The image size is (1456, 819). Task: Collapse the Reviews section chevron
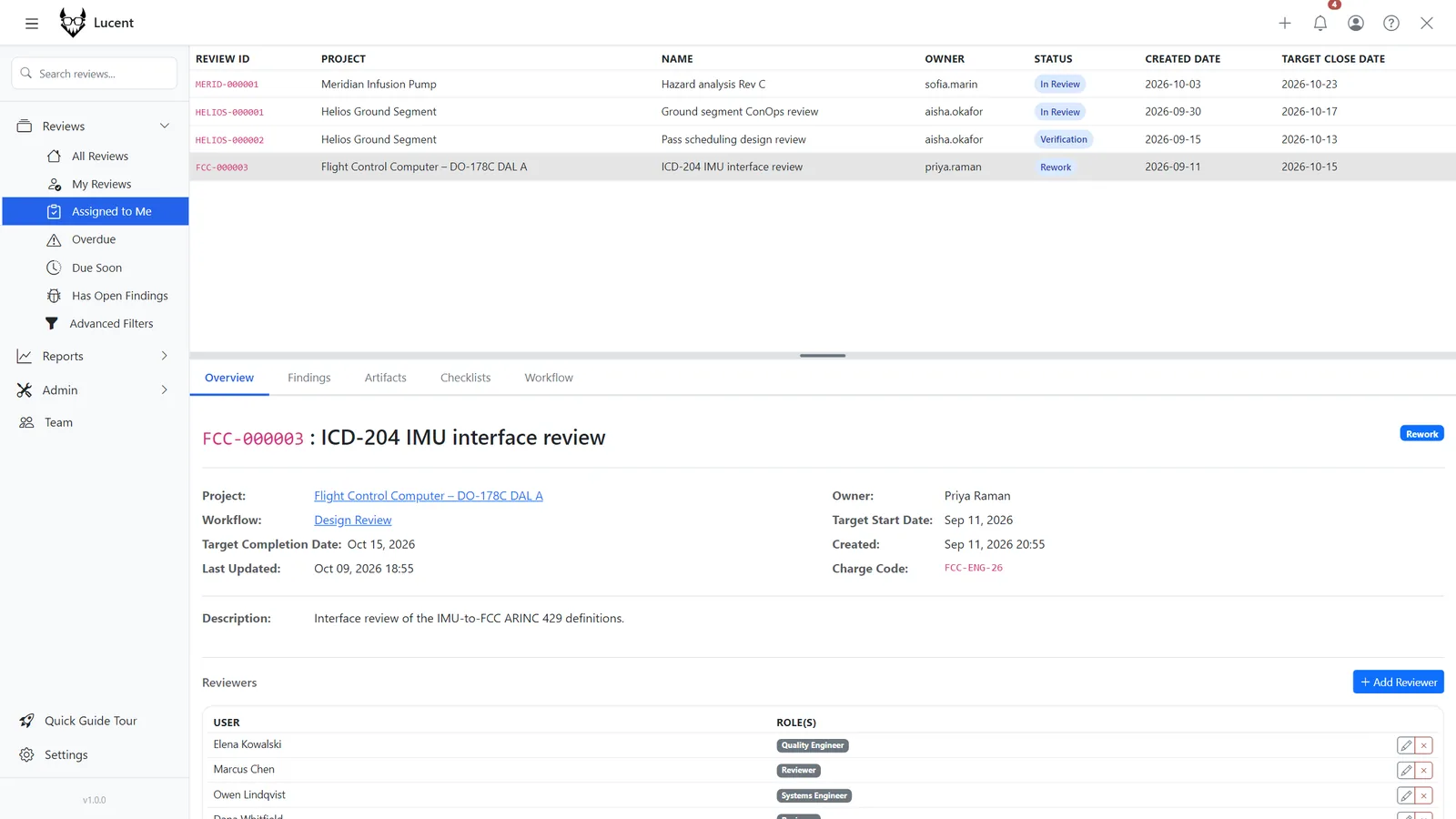[x=165, y=126]
